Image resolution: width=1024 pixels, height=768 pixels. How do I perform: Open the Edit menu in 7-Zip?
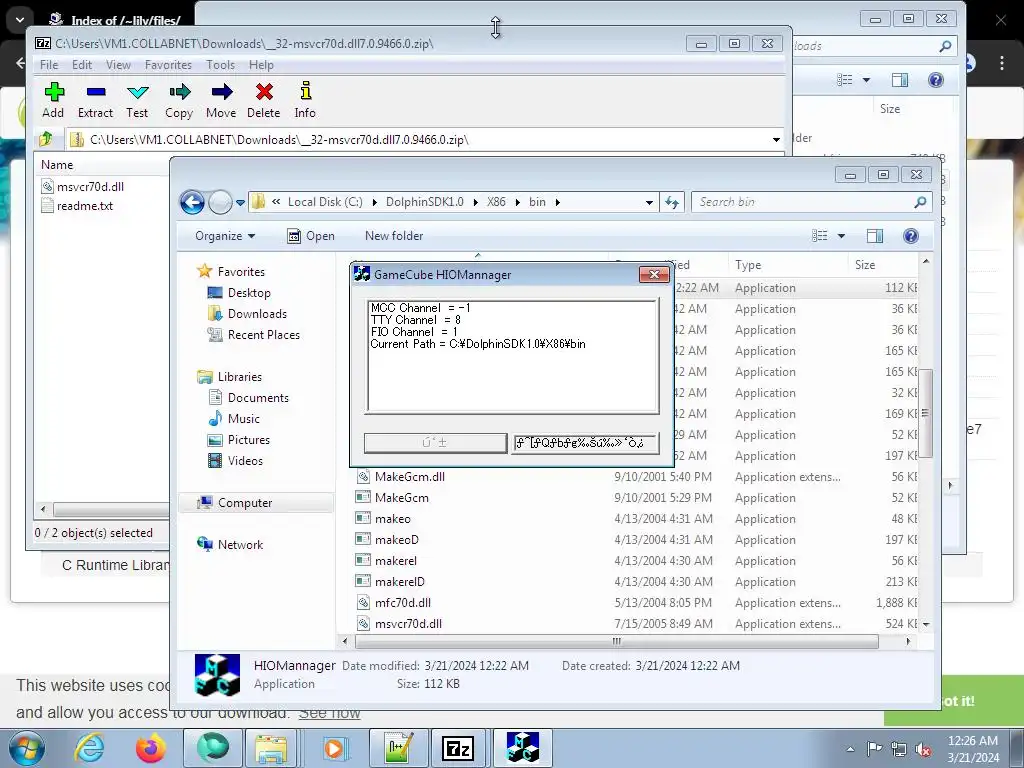[82, 65]
